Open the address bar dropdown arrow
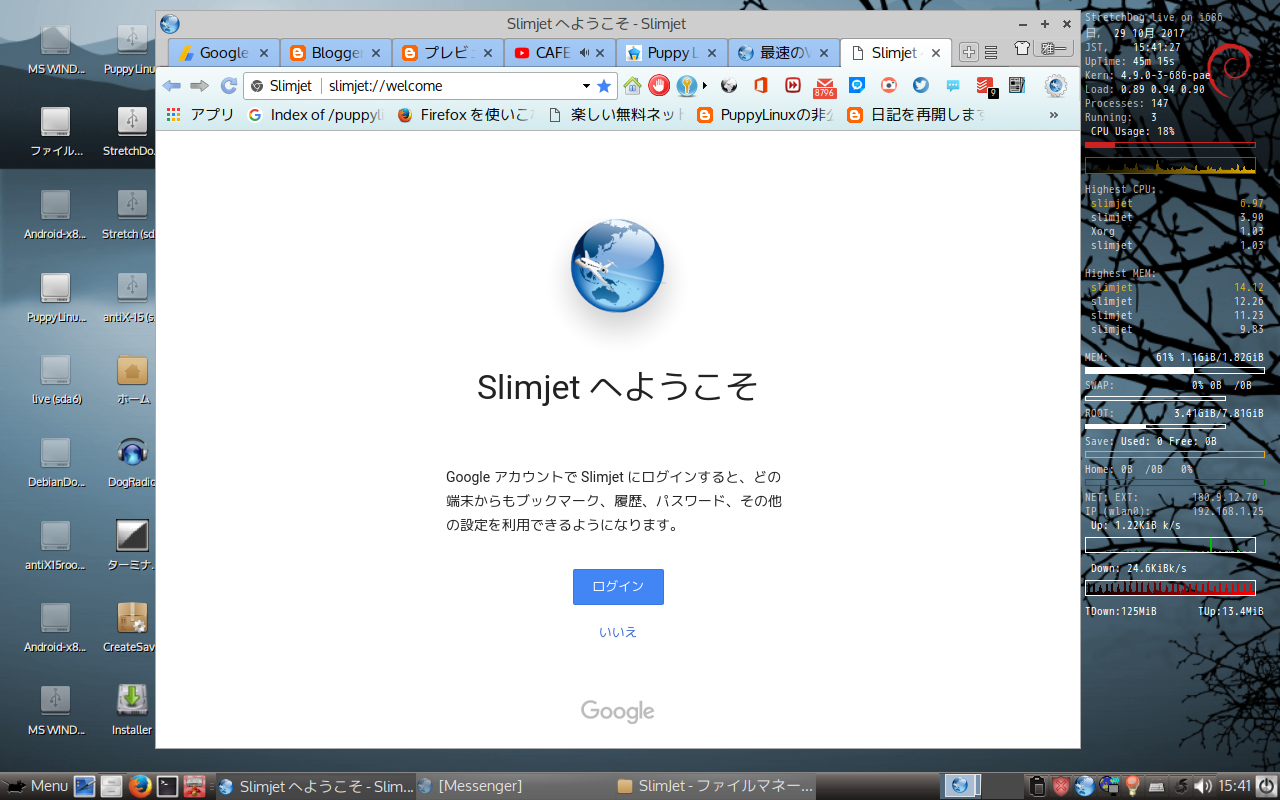 (x=585, y=86)
